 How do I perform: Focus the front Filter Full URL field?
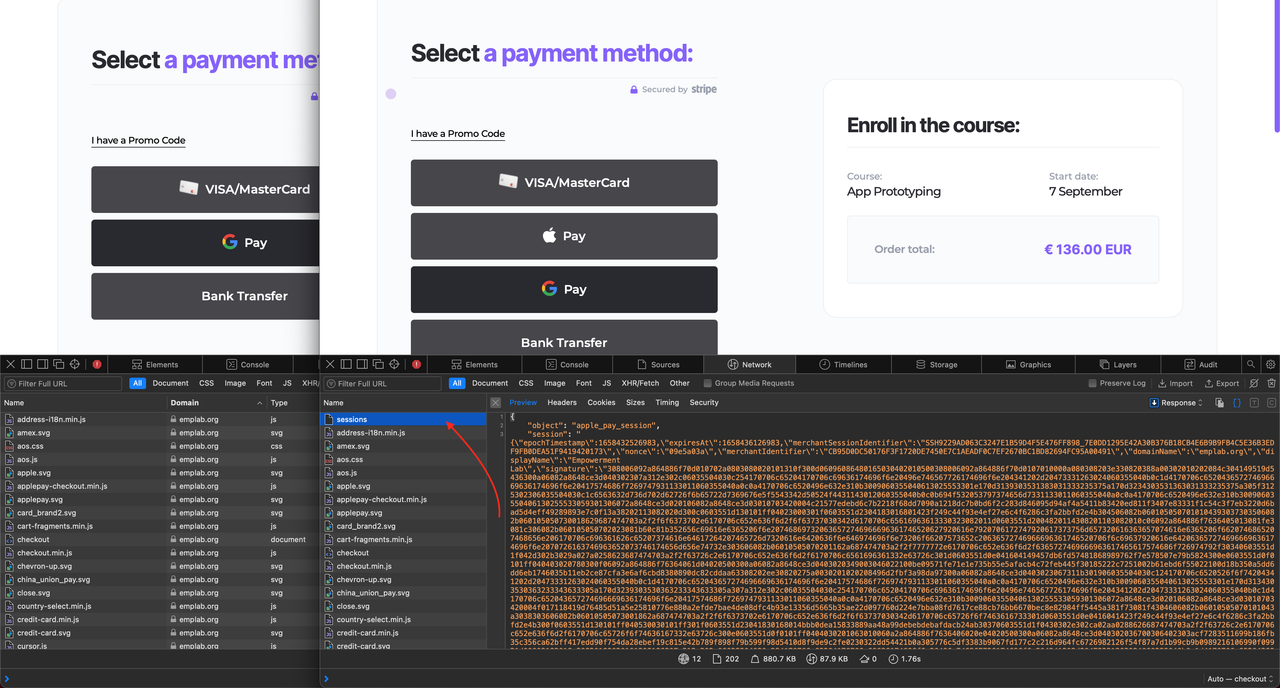[x=383, y=383]
